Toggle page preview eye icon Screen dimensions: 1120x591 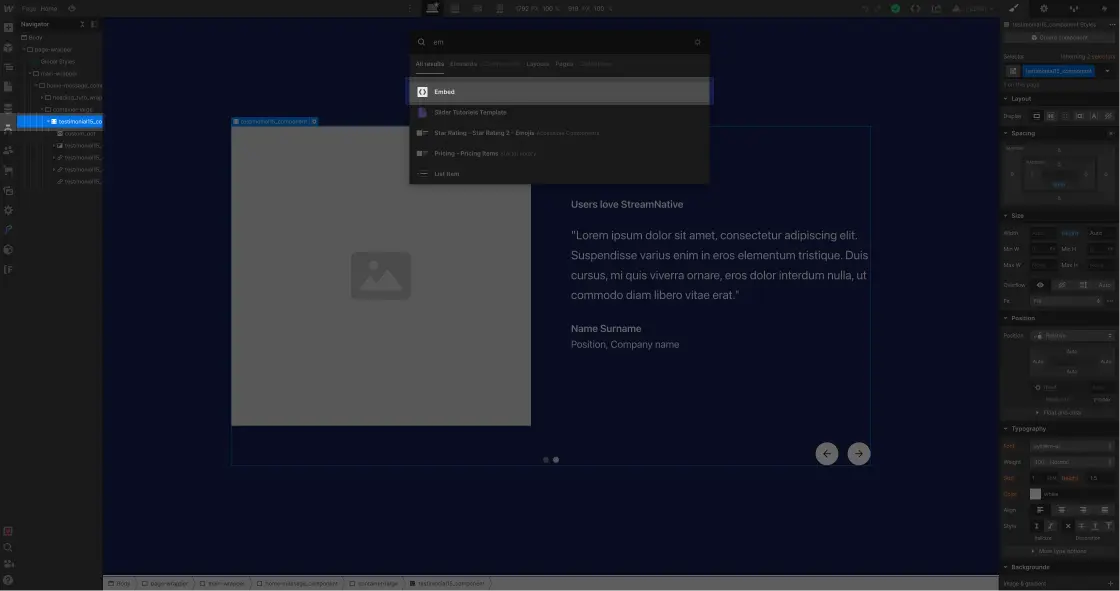click(x=71, y=9)
